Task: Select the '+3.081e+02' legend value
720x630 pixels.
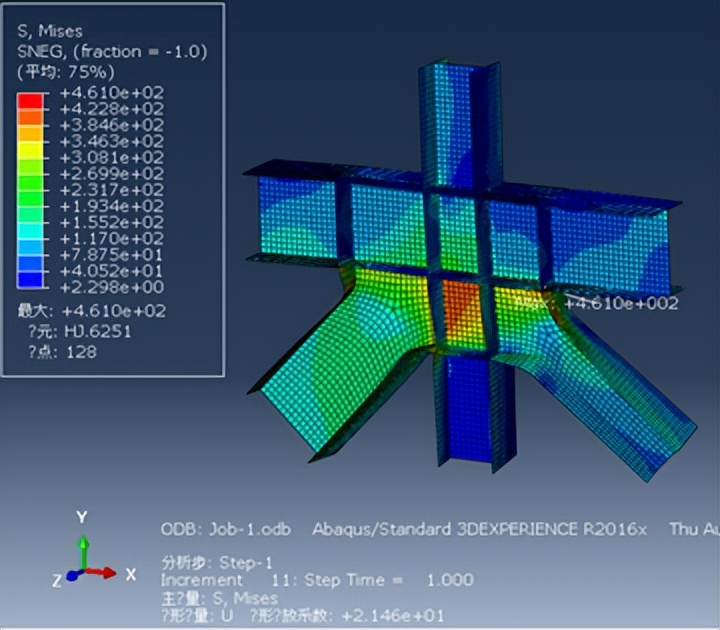Action: 112,158
